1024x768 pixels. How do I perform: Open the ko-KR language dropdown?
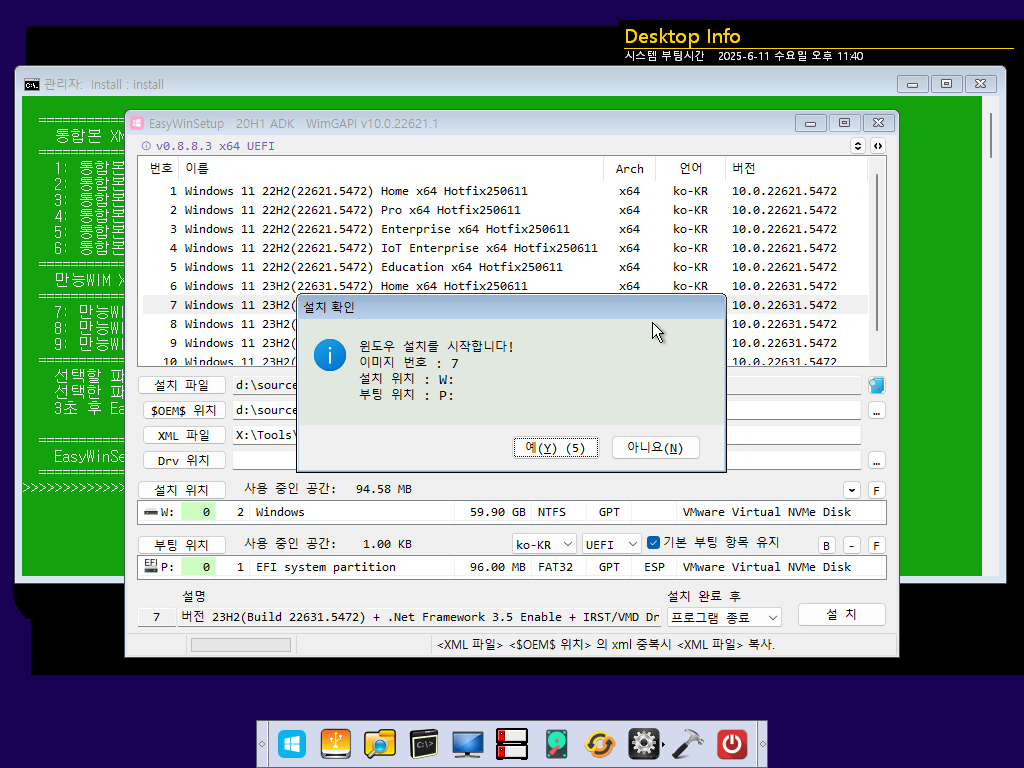(543, 544)
